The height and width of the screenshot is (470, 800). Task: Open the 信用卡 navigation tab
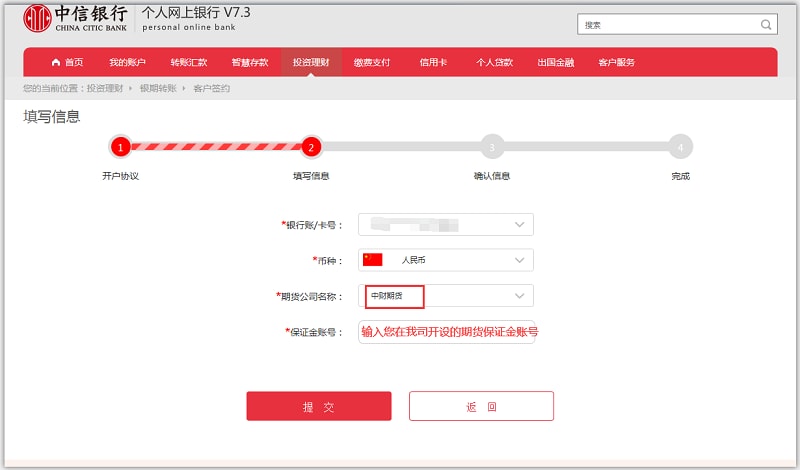pos(433,63)
